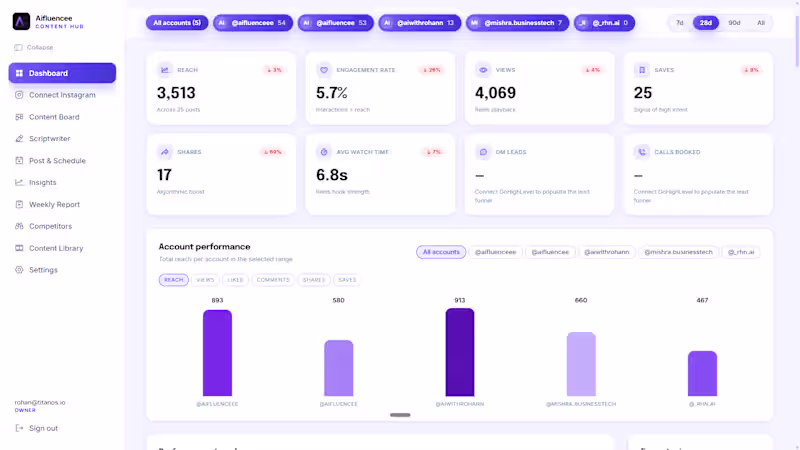The image size is (800, 450).
Task: Filter by @_rhn.ai 0 top chip
Action: tap(605, 23)
